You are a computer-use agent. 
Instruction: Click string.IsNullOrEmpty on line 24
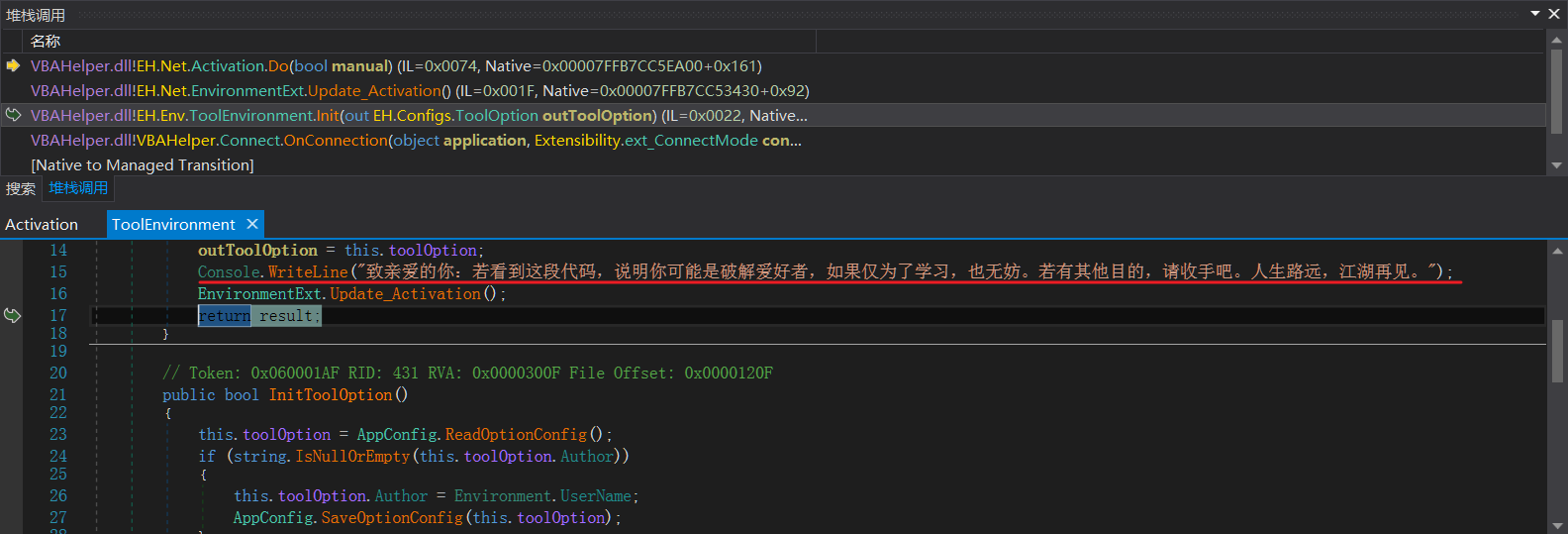(x=322, y=456)
